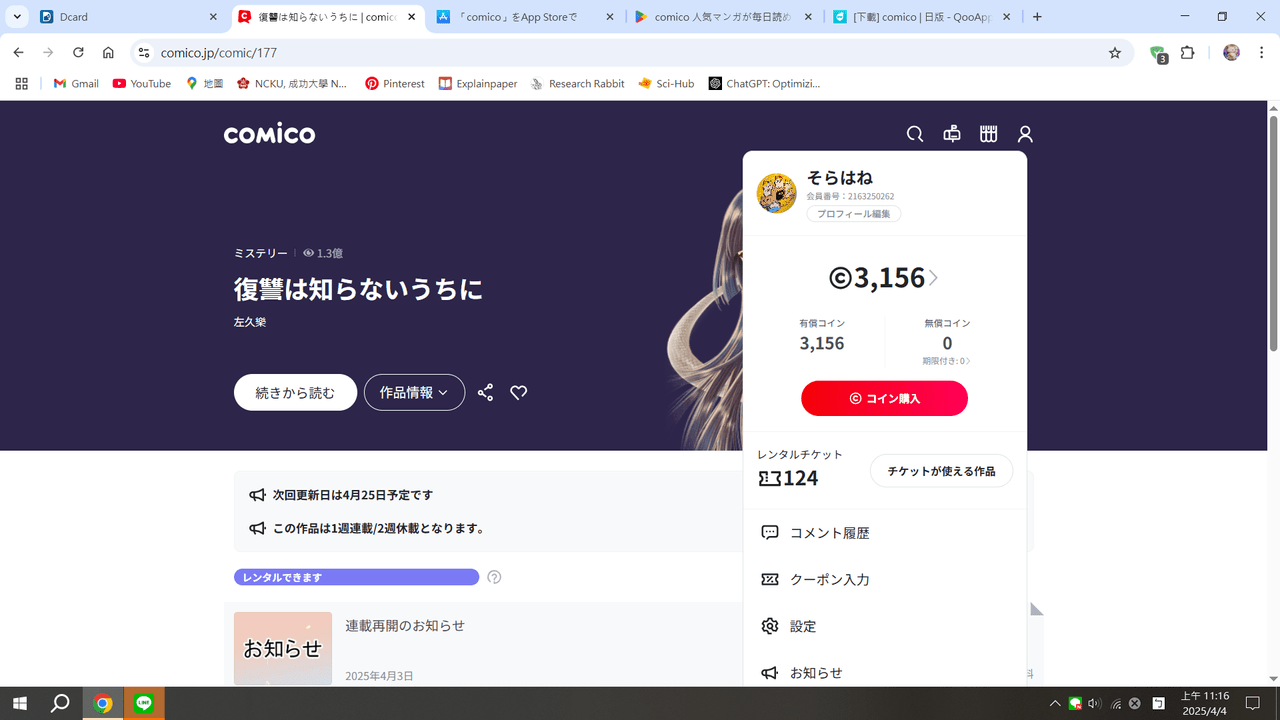The width and height of the screenshot is (1280, 720).
Task: Open the NCKU 成功大學 bookmark
Action: click(292, 84)
